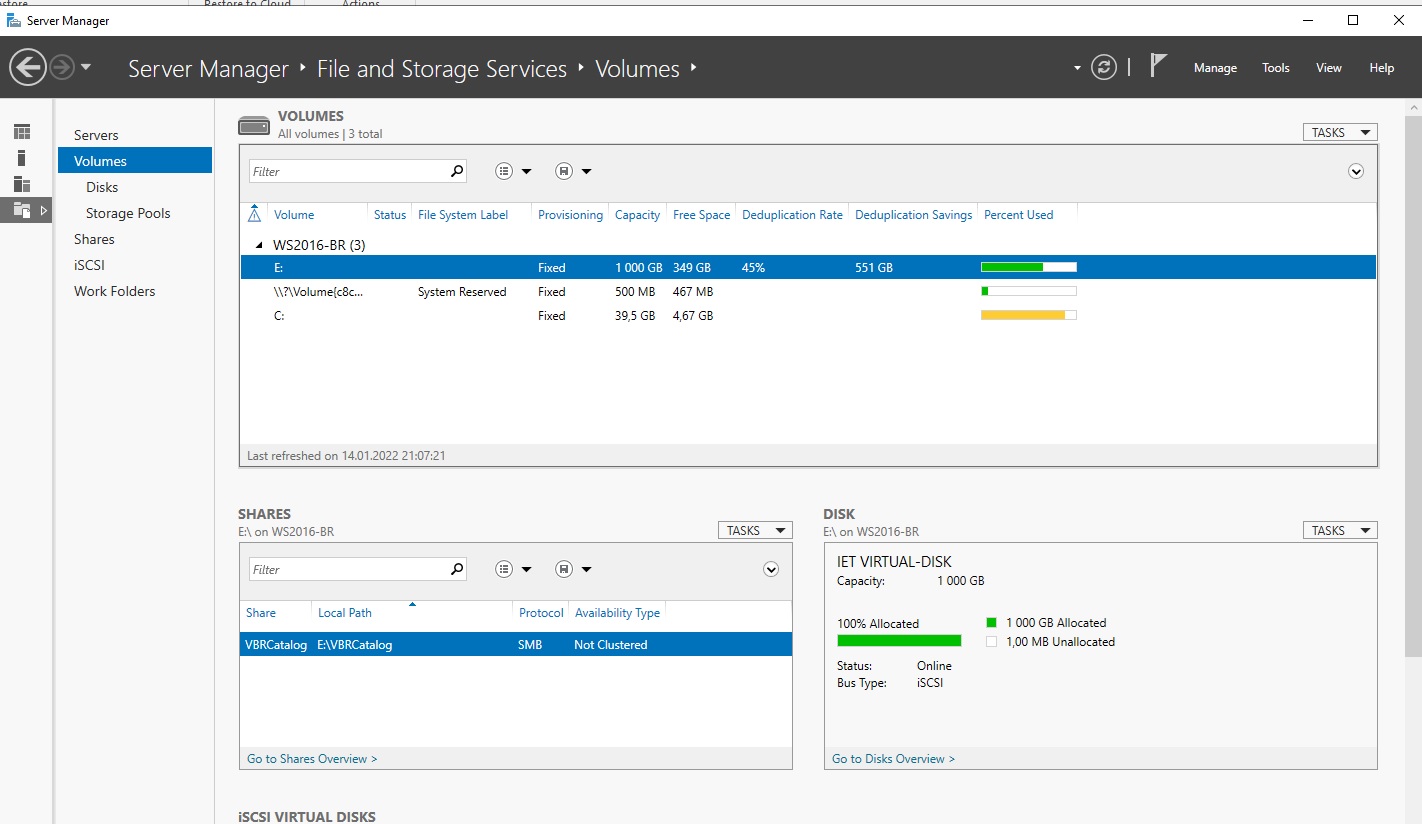Click the 100% Allocated green bar
Image resolution: width=1422 pixels, height=824 pixels.
899,640
